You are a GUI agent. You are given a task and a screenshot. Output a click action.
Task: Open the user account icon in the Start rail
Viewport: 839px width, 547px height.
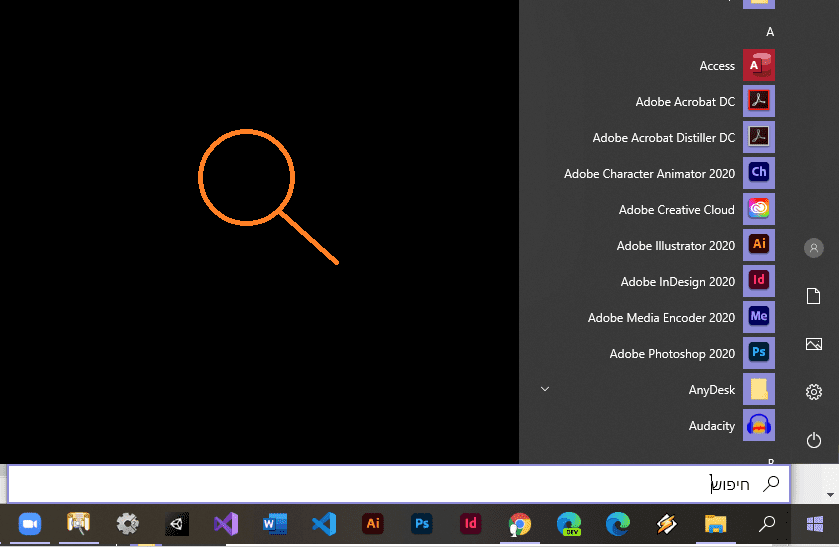(x=813, y=248)
